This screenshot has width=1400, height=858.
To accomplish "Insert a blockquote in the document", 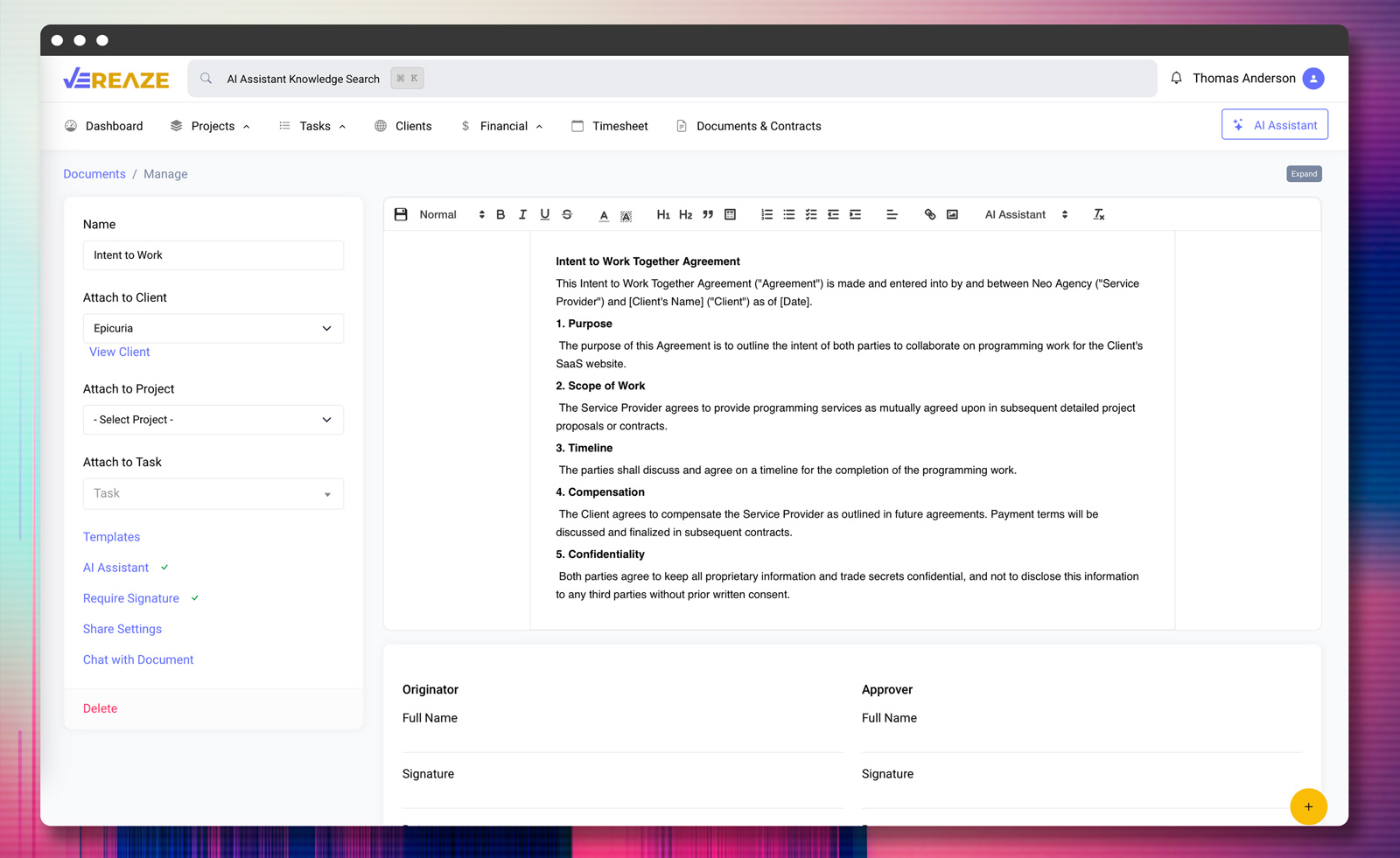I will [708, 214].
